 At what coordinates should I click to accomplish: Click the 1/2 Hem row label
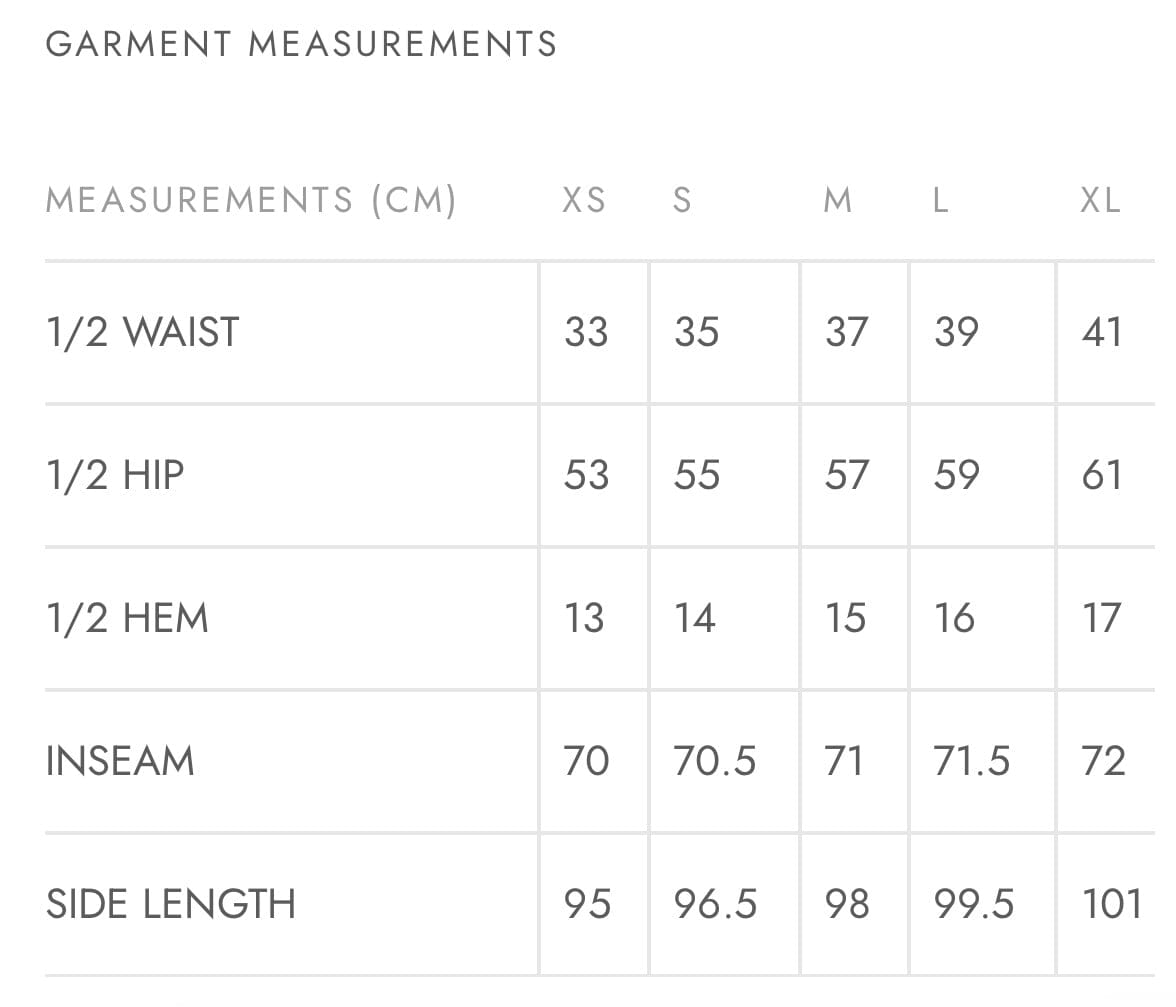[x=127, y=618]
